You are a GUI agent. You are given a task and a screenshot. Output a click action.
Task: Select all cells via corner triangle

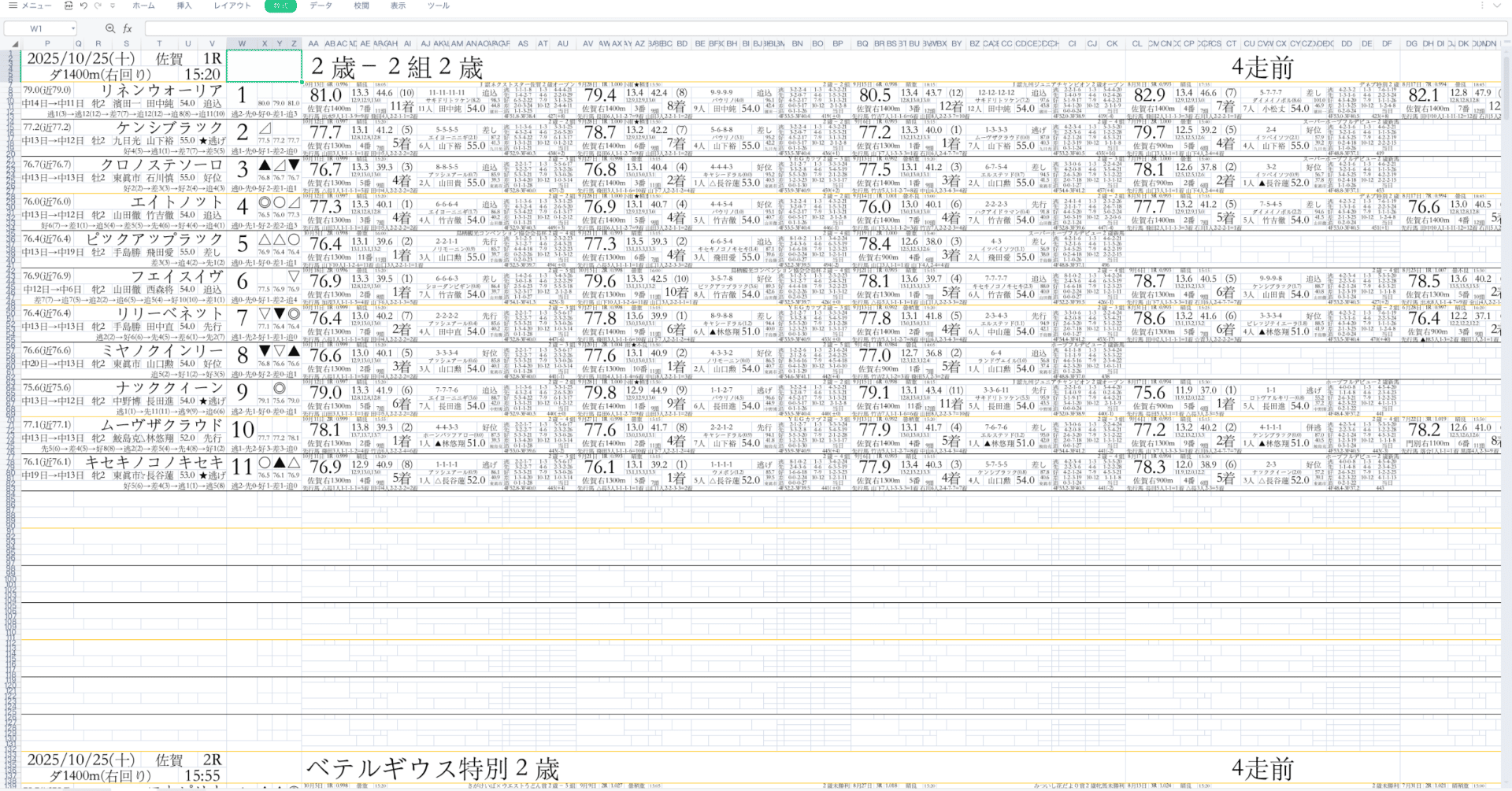point(15,43)
